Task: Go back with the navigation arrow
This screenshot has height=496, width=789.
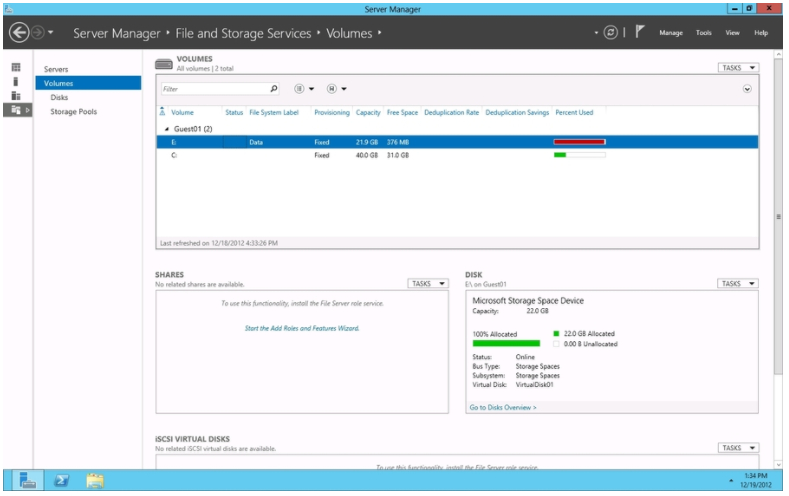Action: tap(19, 33)
